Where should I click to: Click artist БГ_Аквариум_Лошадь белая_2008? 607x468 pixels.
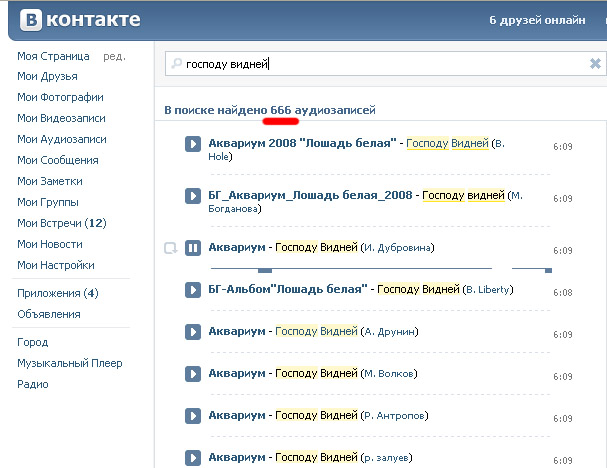[310, 195]
